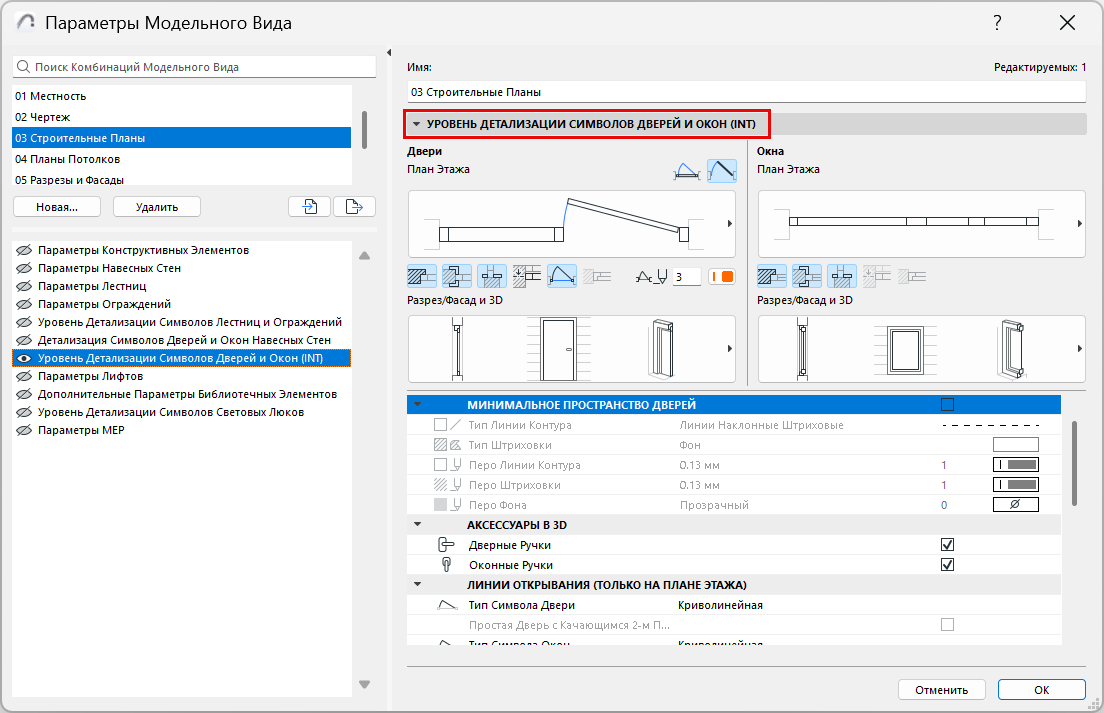The width and height of the screenshot is (1104, 713).
Task: Open door floor plan detail level flyout arrow
Action: pyautogui.click(x=729, y=224)
